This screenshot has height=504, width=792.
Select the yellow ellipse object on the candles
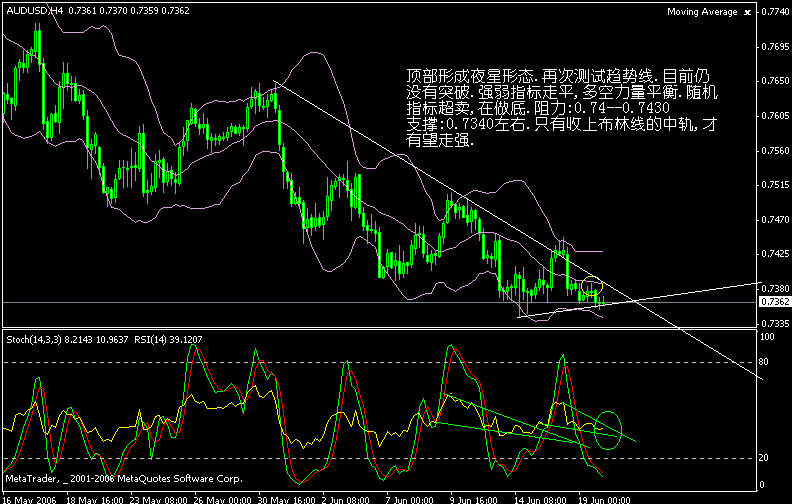click(x=592, y=286)
